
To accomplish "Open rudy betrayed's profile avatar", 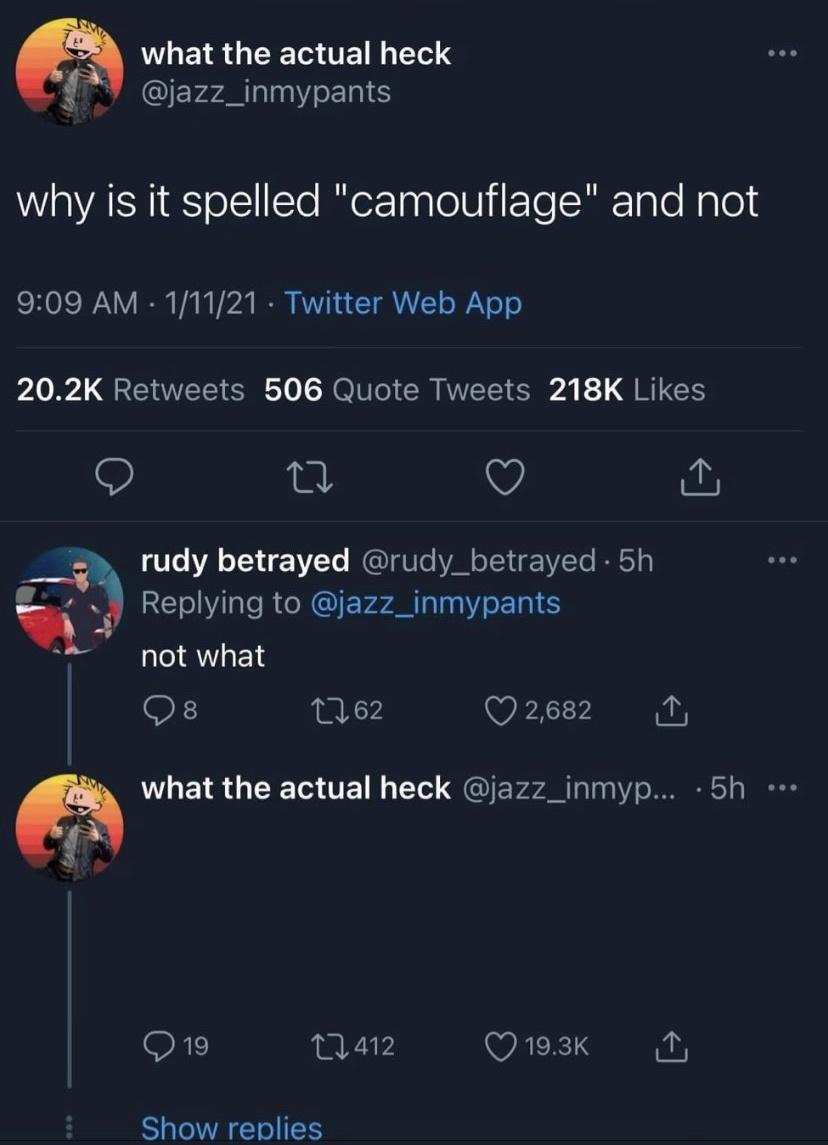I will [x=70, y=600].
